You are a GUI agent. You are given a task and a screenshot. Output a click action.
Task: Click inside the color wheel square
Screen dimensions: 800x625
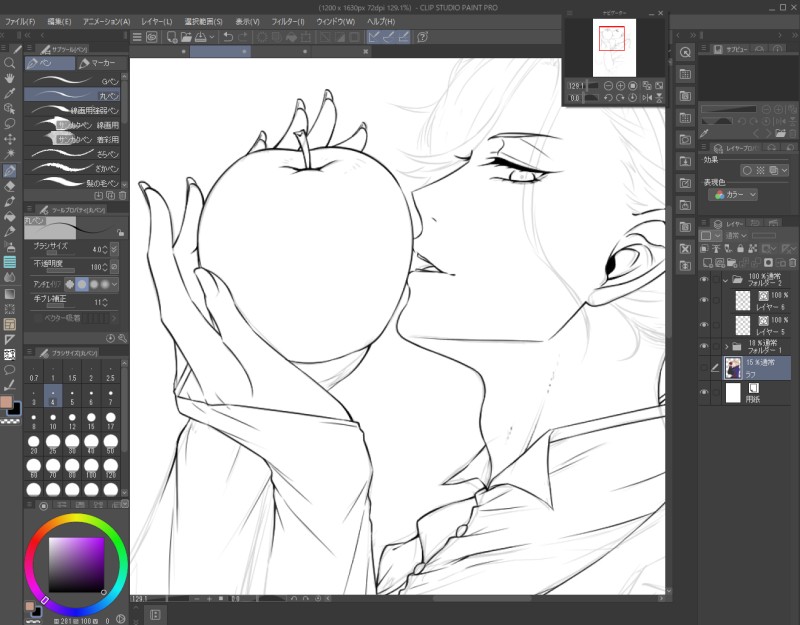click(77, 565)
